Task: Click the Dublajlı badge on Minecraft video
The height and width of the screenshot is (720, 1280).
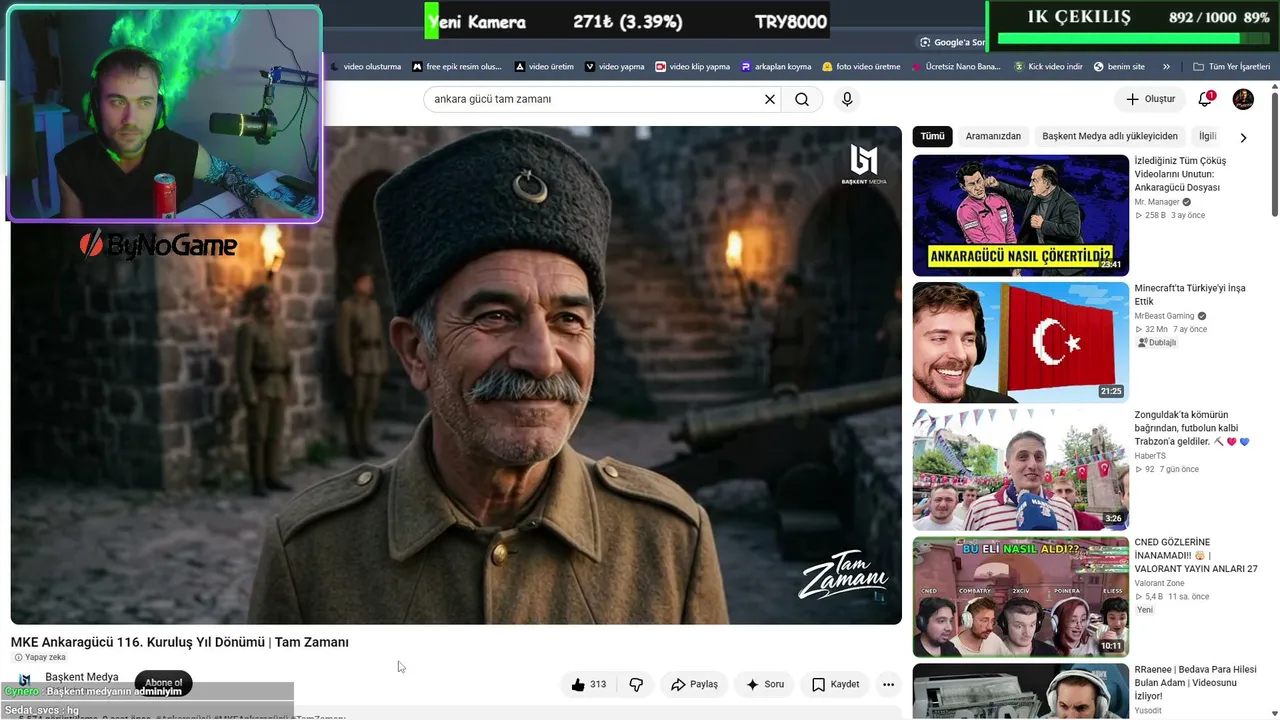Action: [1157, 343]
